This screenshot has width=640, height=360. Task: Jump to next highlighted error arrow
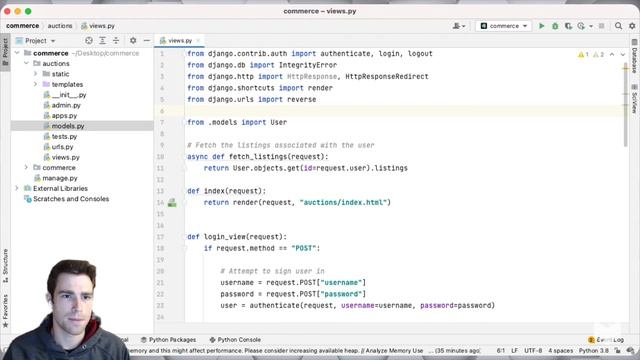click(x=623, y=54)
